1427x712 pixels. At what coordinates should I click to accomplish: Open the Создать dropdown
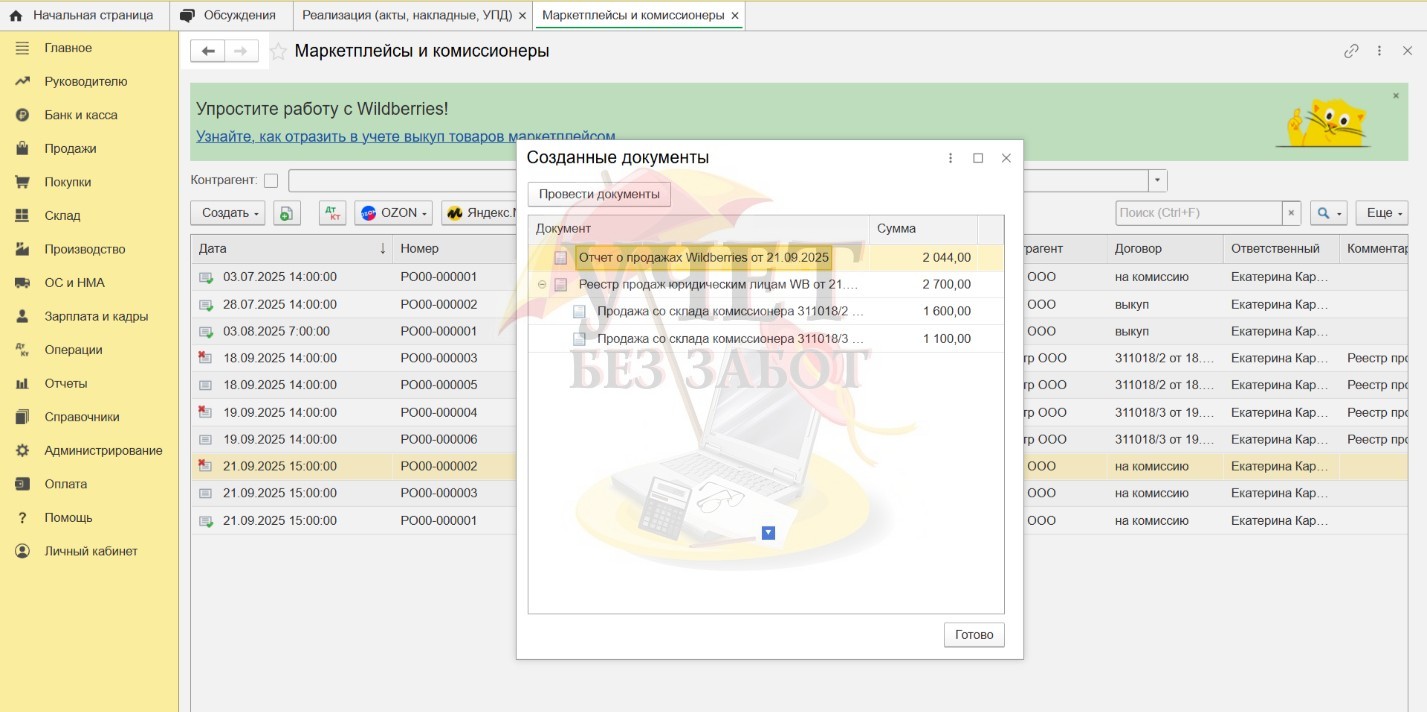[231, 213]
